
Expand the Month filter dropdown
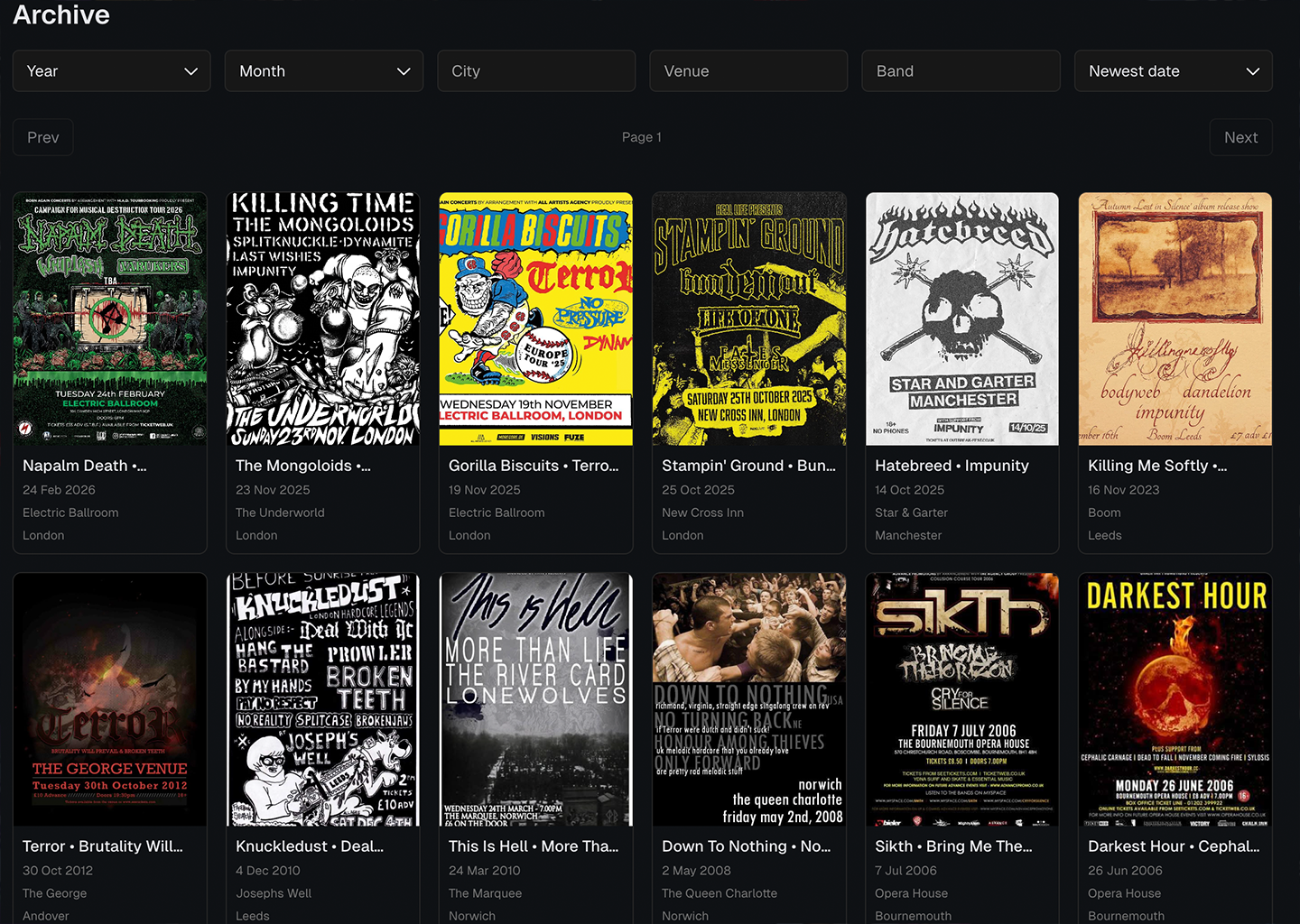click(x=323, y=71)
